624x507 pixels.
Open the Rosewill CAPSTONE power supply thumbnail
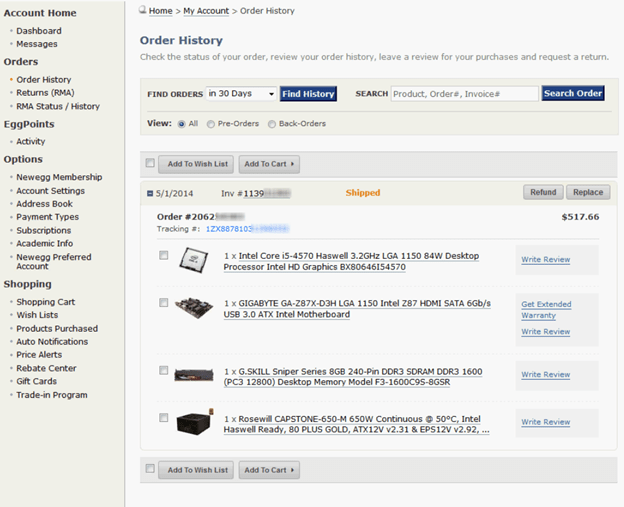pos(195,422)
